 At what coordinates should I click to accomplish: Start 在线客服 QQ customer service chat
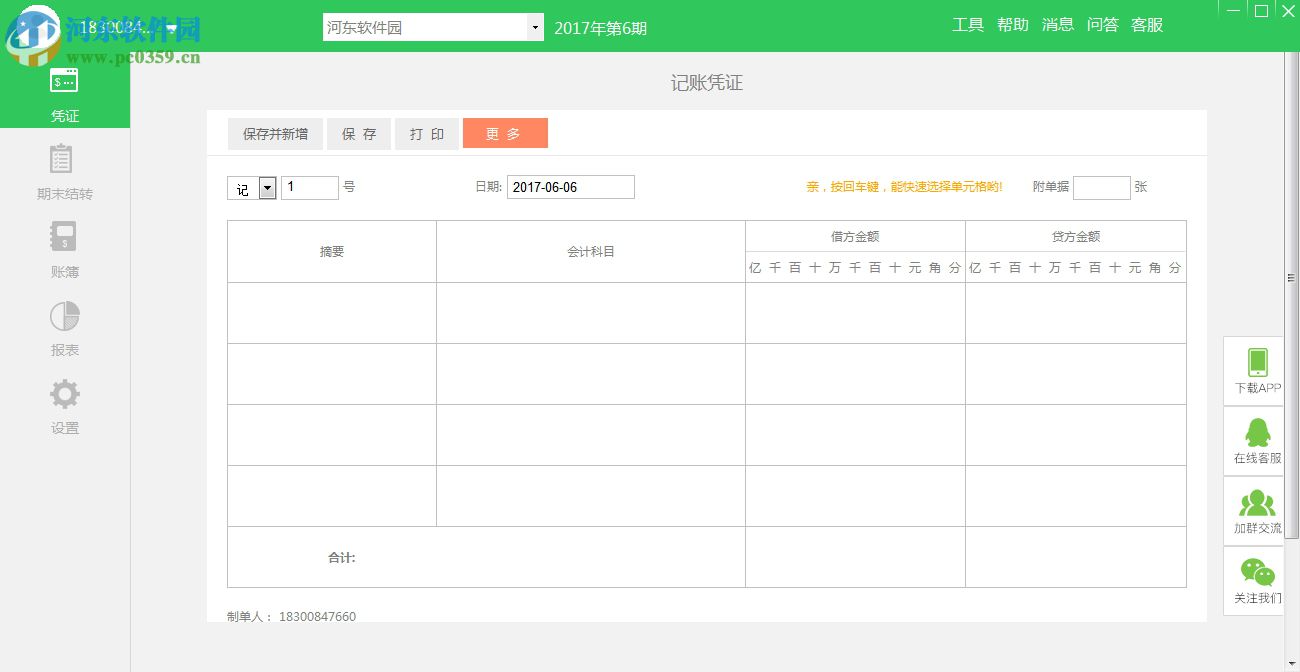[x=1254, y=440]
